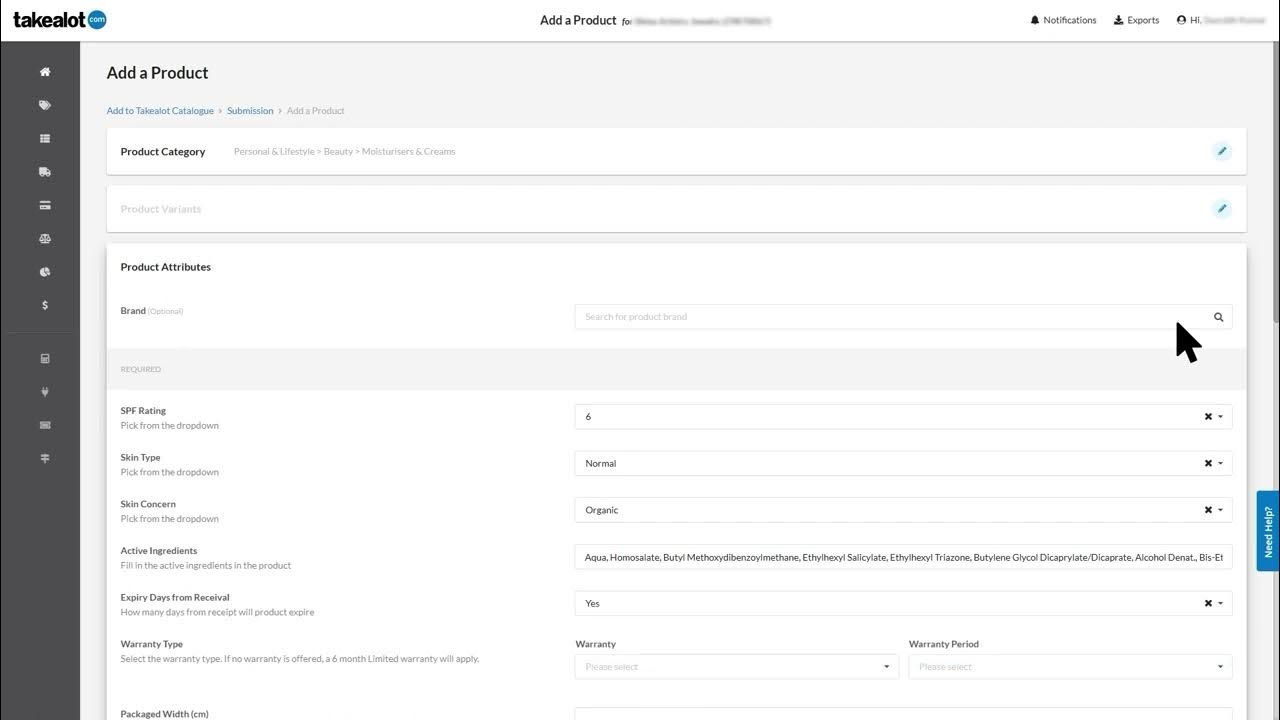Click the 'Warranty Type' field label

pyautogui.click(x=152, y=644)
